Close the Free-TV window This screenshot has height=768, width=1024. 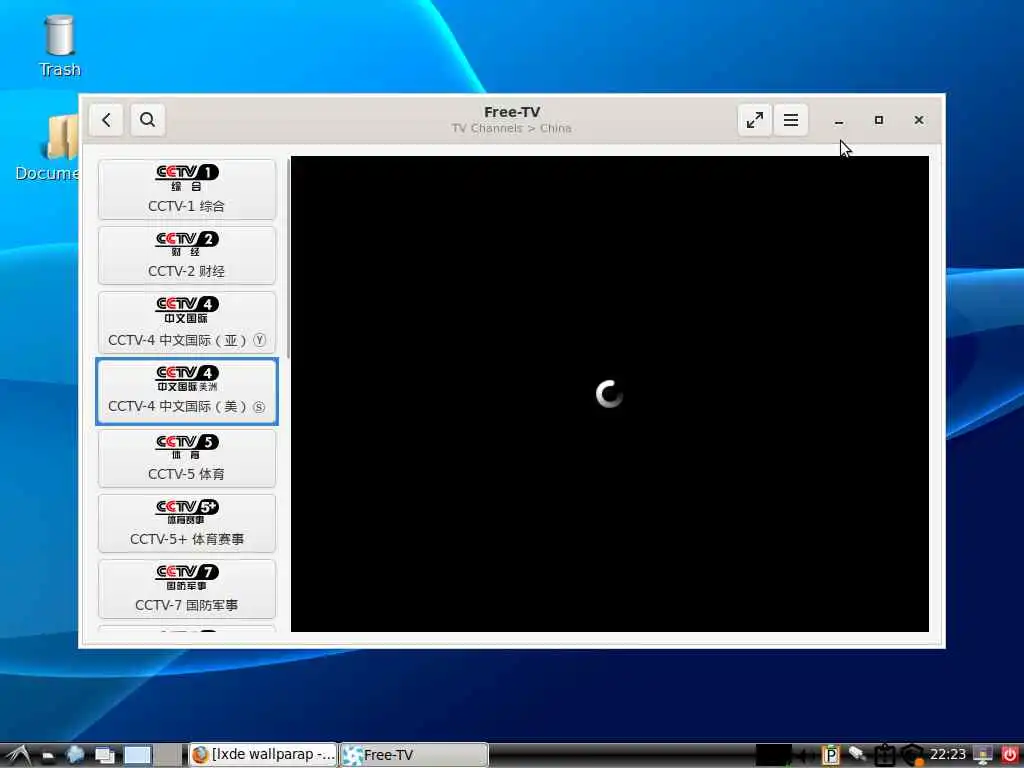coord(918,120)
